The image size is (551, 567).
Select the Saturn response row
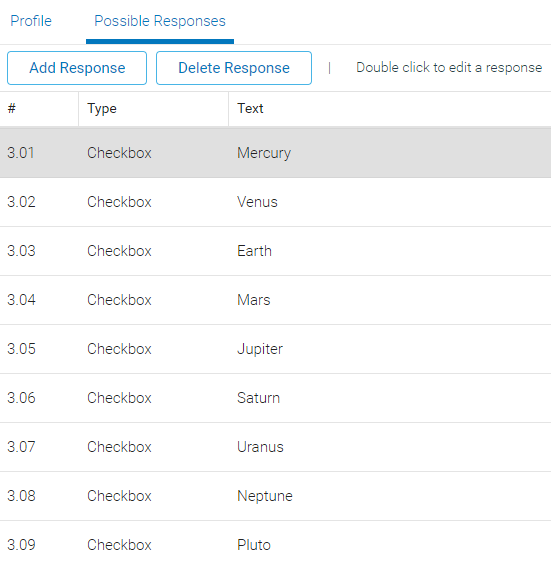(x=276, y=398)
